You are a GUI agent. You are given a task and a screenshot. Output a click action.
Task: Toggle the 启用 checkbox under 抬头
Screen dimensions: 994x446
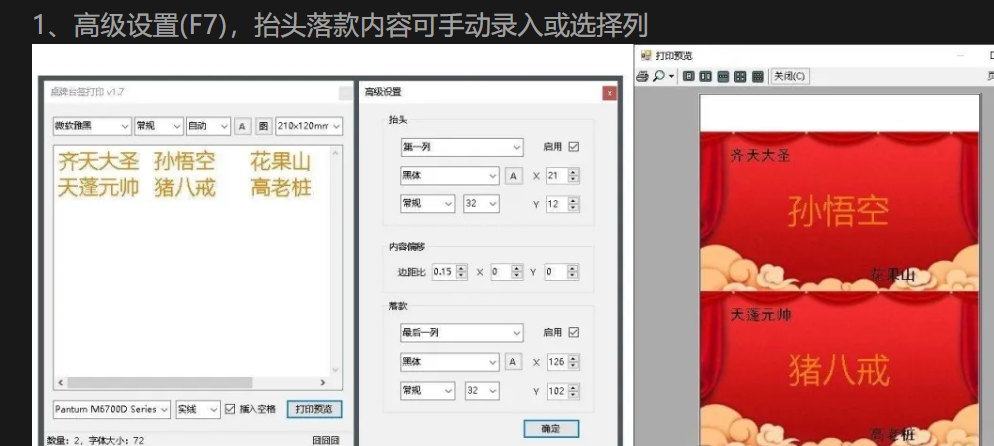[574, 146]
